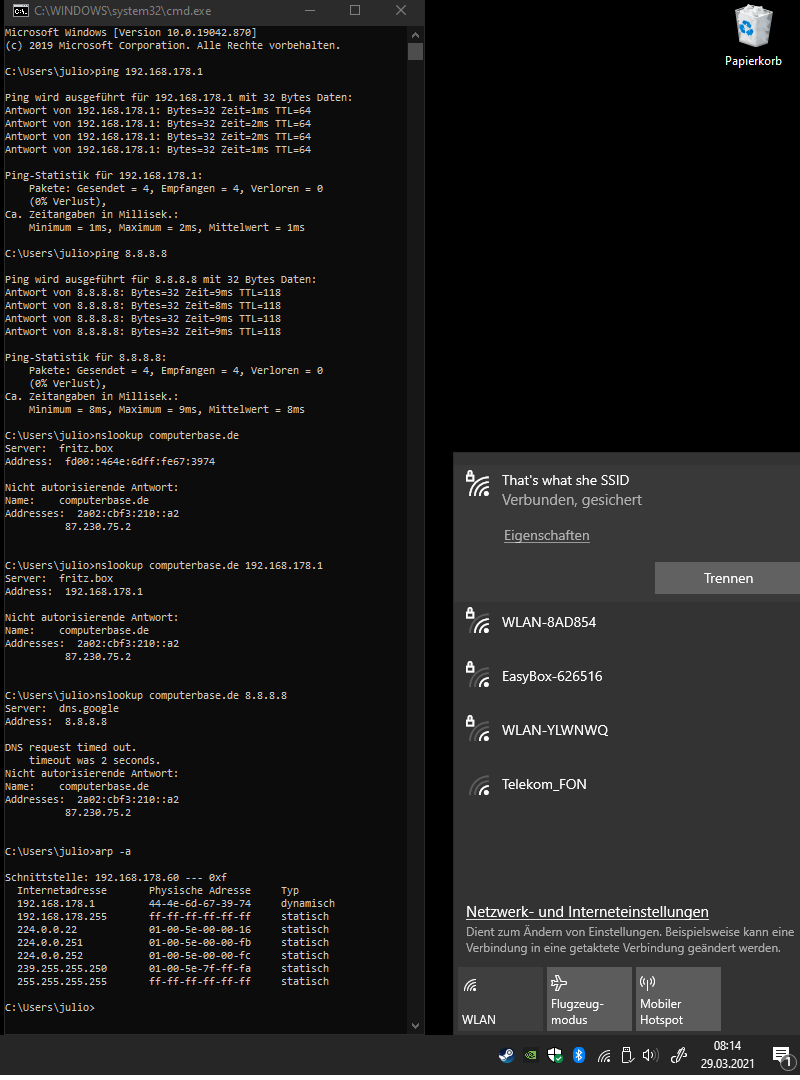Click the 'ping 8.8.8.8' command text
The width and height of the screenshot is (800, 1080).
click(131, 253)
